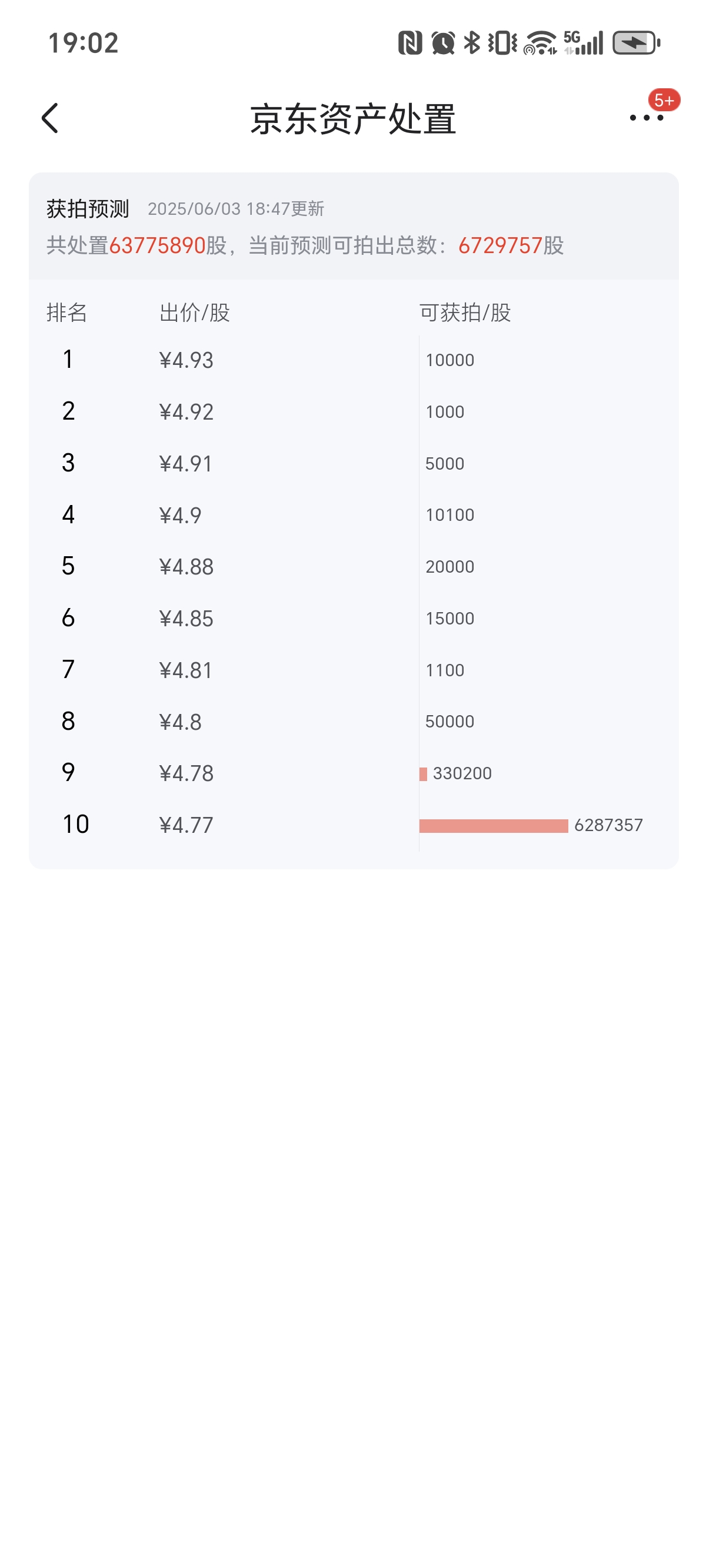Tap predicted total 6729757 shares
The height and width of the screenshot is (1568, 706).
click(499, 245)
